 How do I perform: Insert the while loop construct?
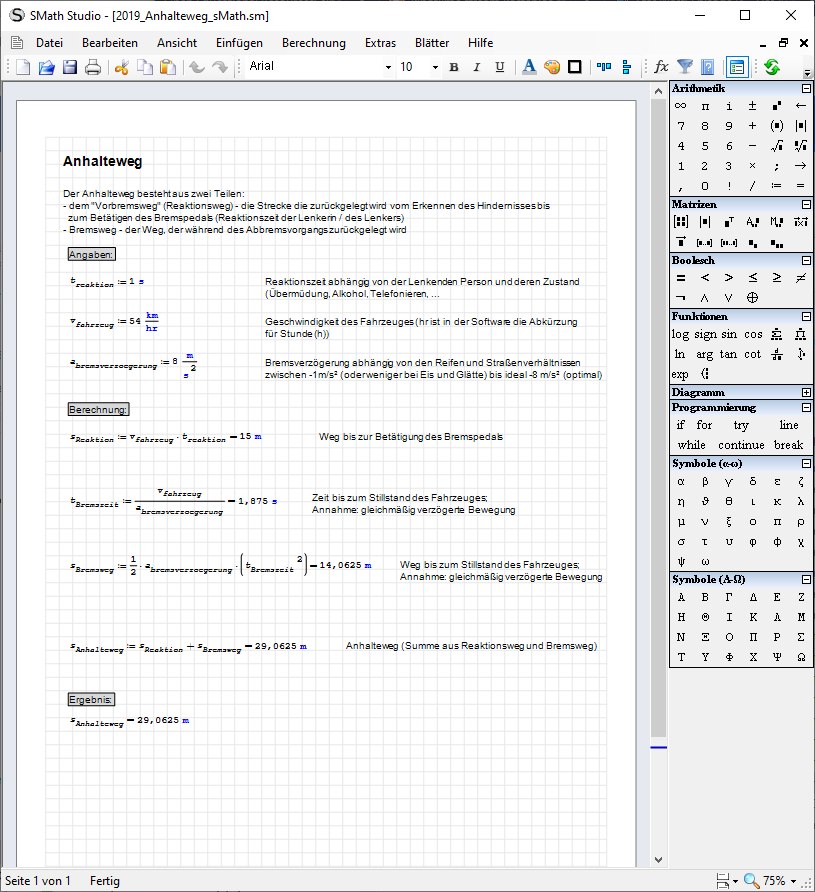692,445
